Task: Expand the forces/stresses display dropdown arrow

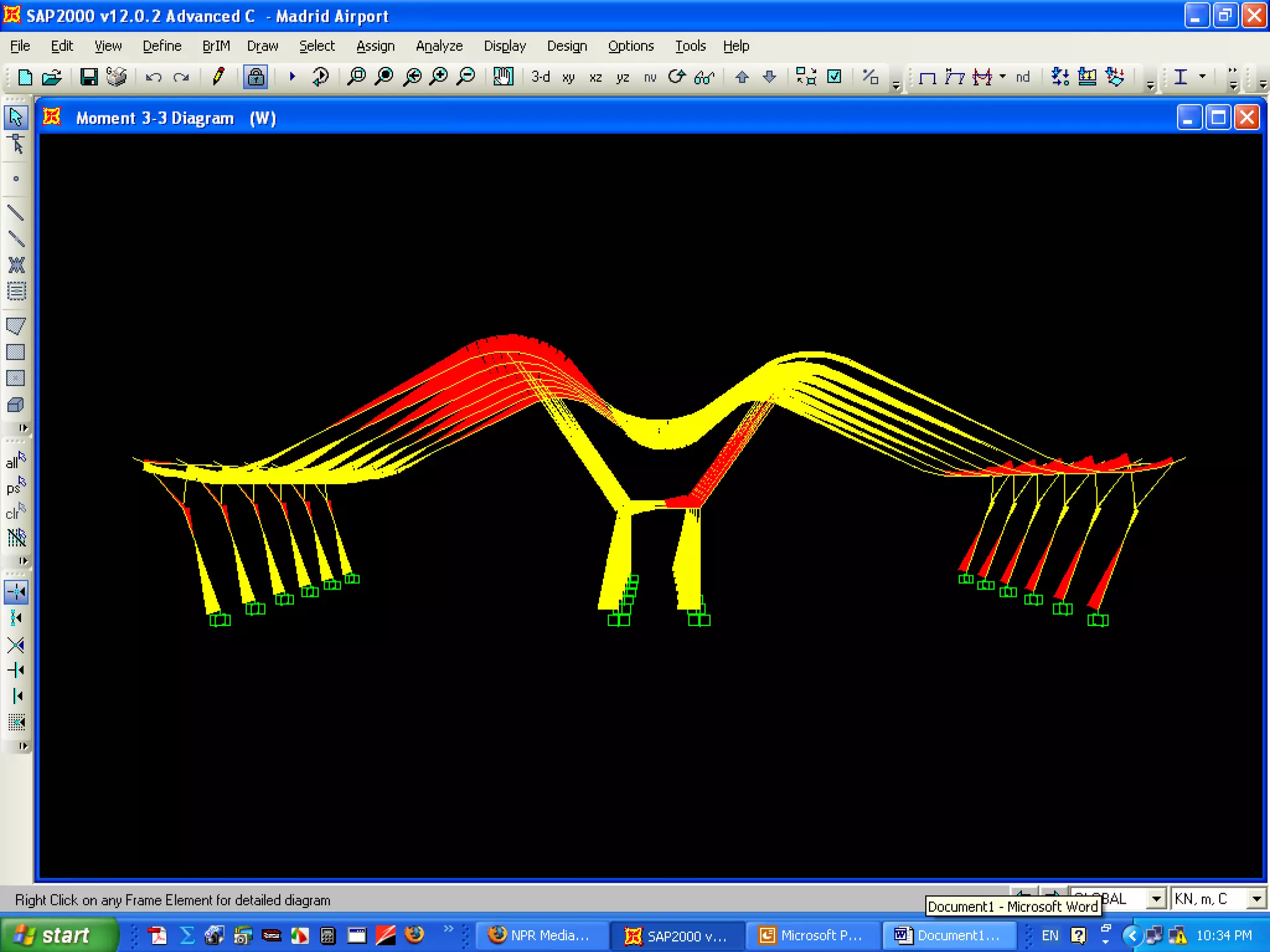Action: [1003, 77]
